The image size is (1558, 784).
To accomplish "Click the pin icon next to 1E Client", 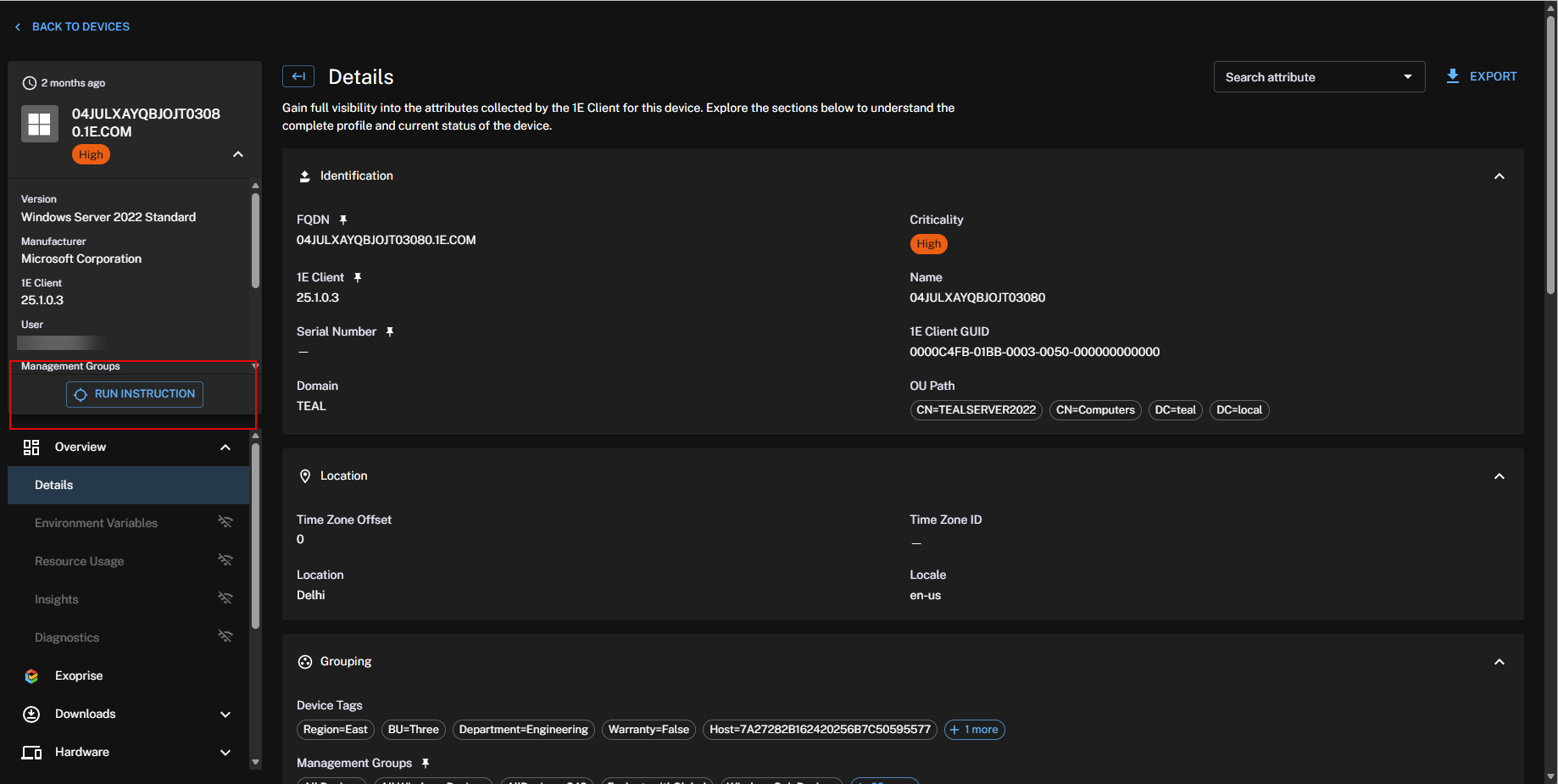I will 358,277.
